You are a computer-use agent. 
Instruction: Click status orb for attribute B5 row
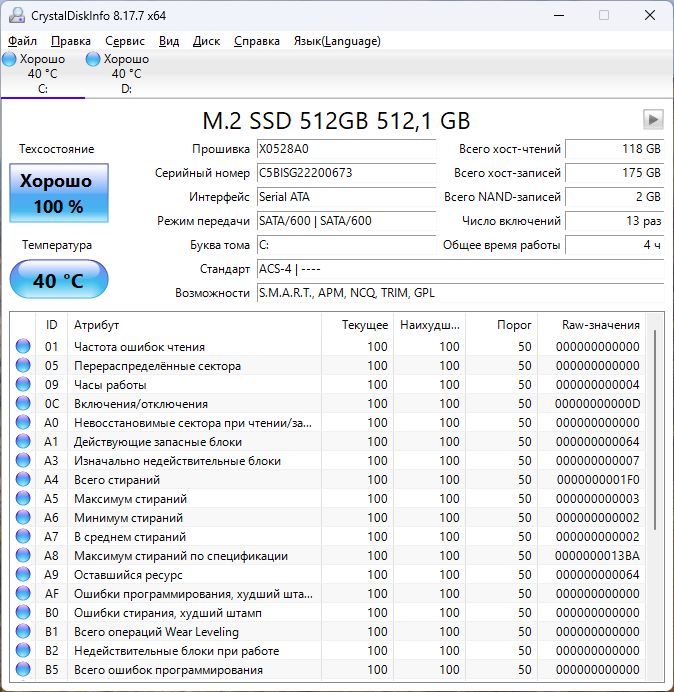point(23,670)
